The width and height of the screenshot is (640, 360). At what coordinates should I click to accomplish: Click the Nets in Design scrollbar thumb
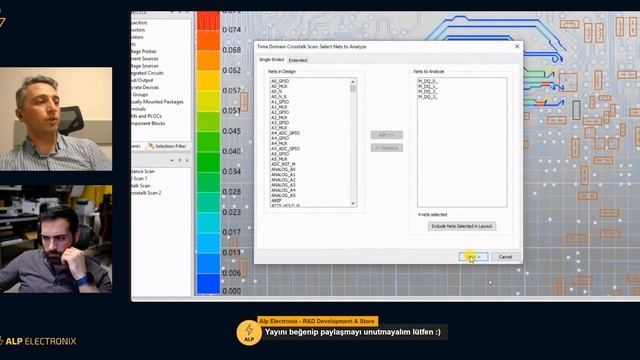[x=353, y=89]
